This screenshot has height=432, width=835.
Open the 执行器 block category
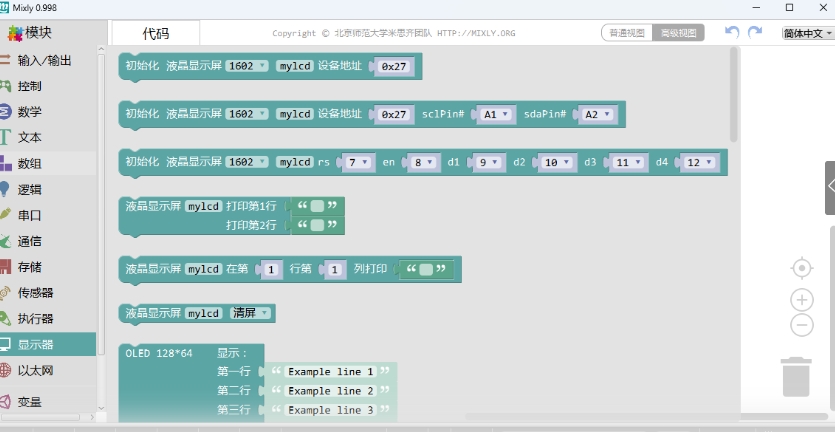(x=35, y=319)
